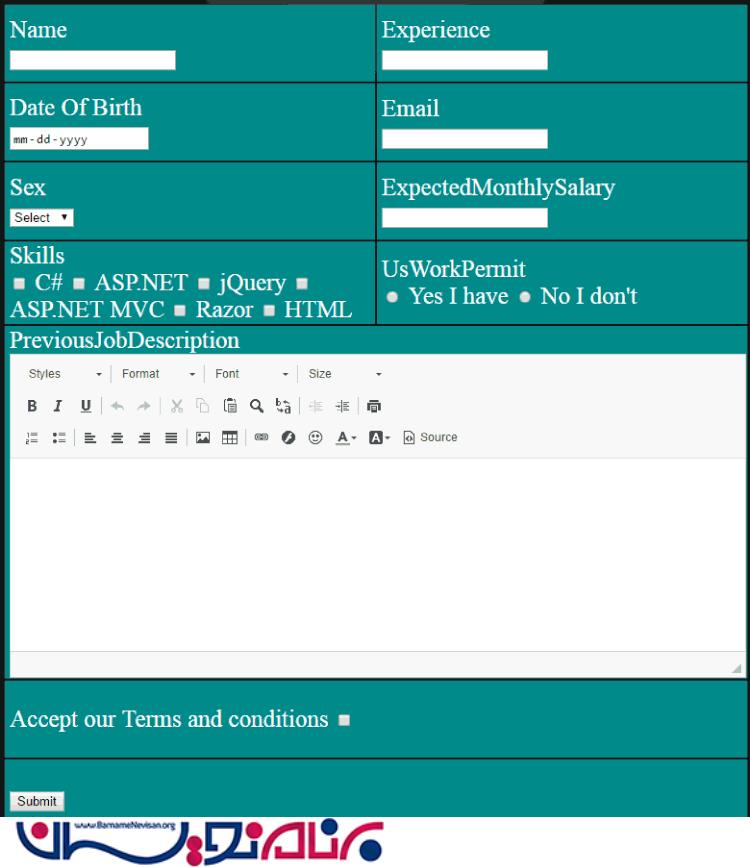Open the Font dropdown

click(x=251, y=374)
